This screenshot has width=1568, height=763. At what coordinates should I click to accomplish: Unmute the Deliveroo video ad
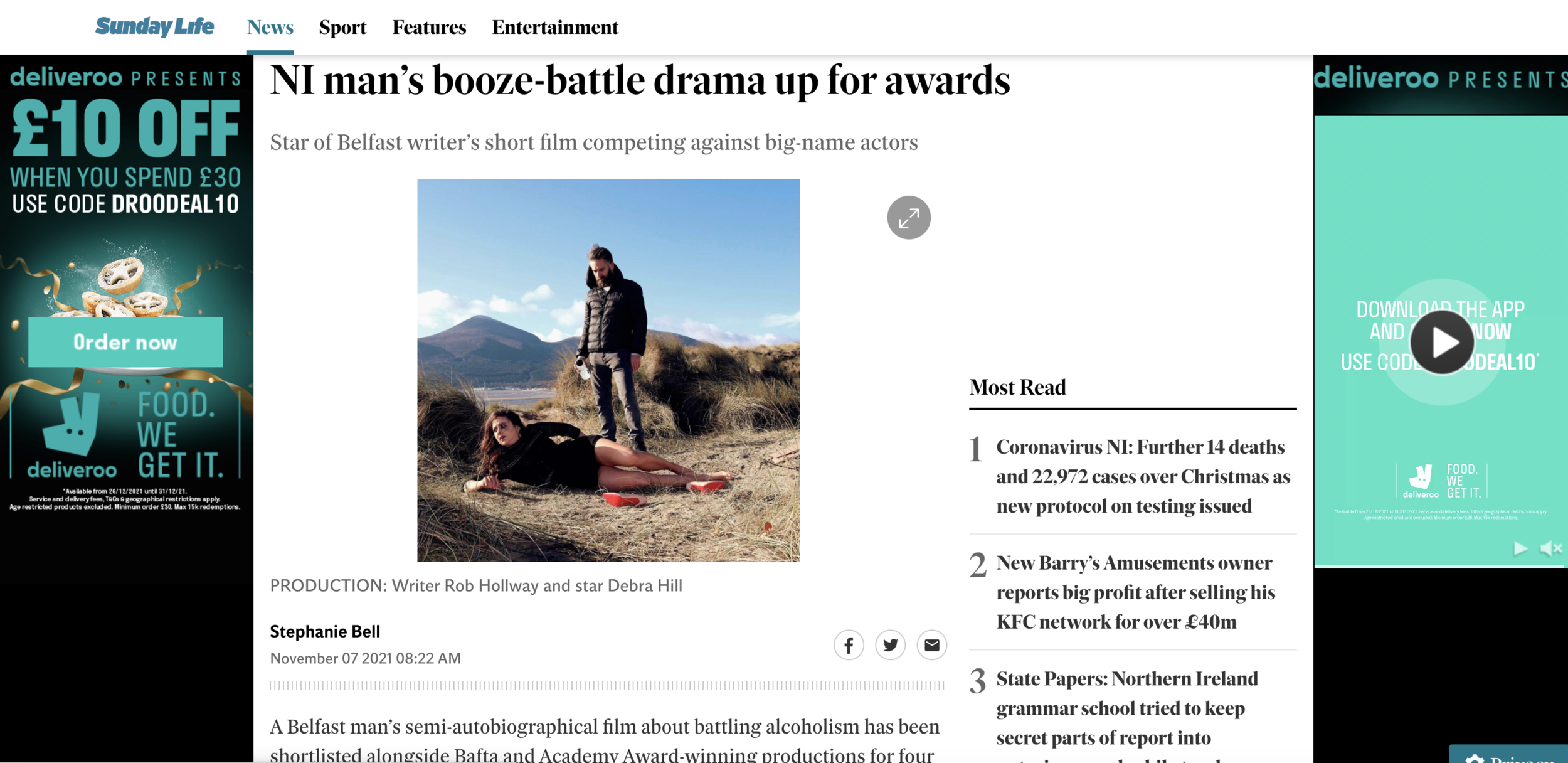[x=1550, y=548]
